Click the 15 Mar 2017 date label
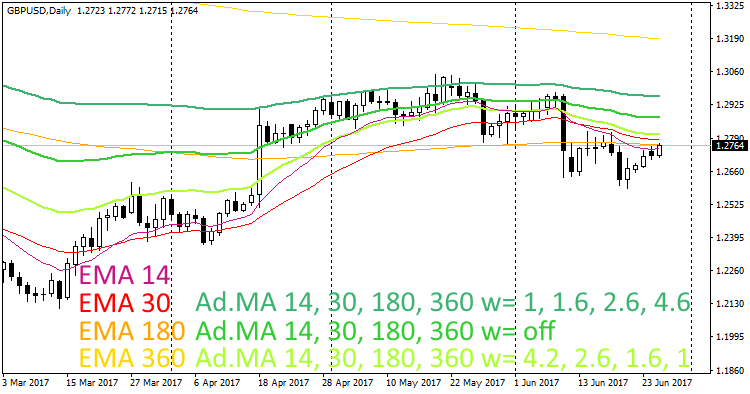 tap(92, 383)
